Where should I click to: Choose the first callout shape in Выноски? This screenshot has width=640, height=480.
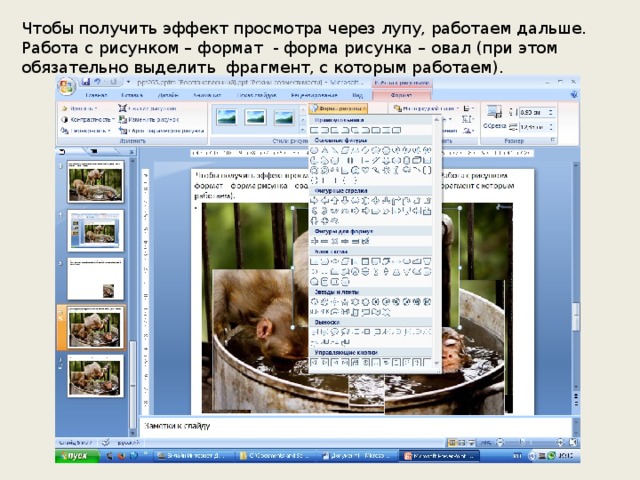coord(314,332)
